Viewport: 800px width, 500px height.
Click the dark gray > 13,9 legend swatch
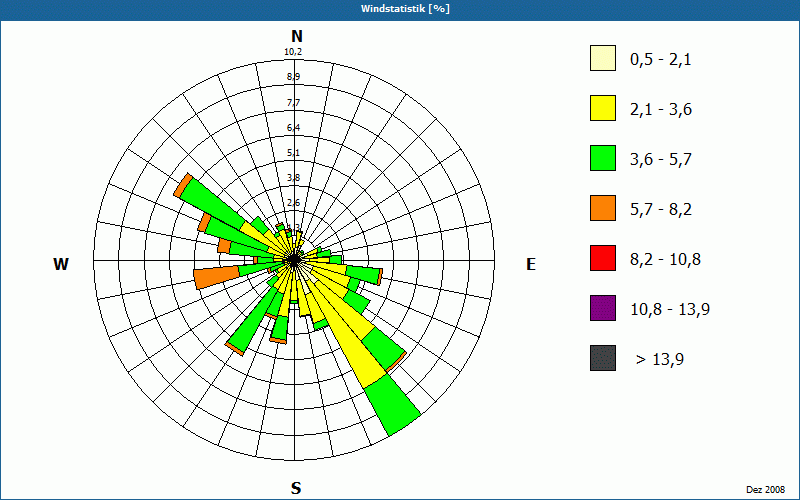(x=603, y=358)
